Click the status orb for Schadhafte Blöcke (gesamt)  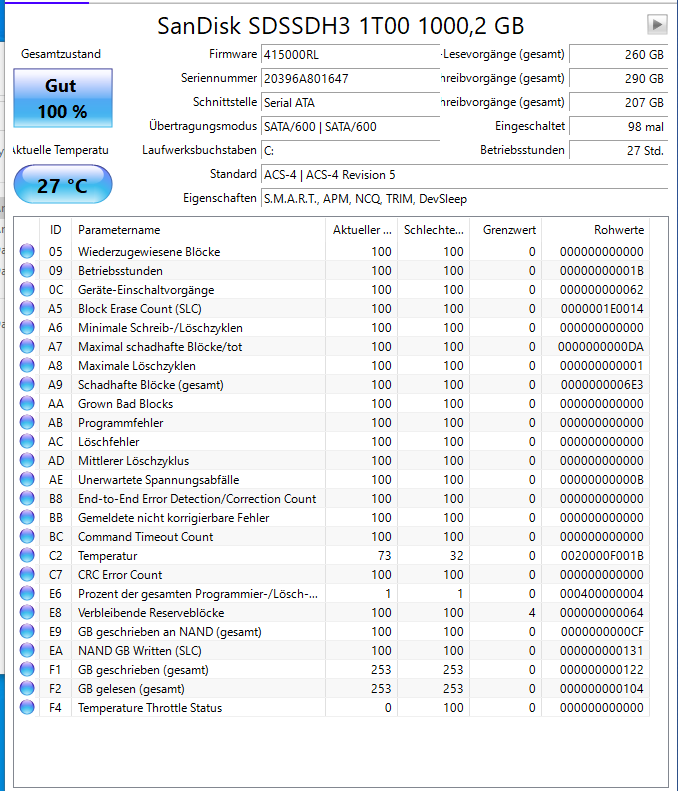tap(27, 384)
